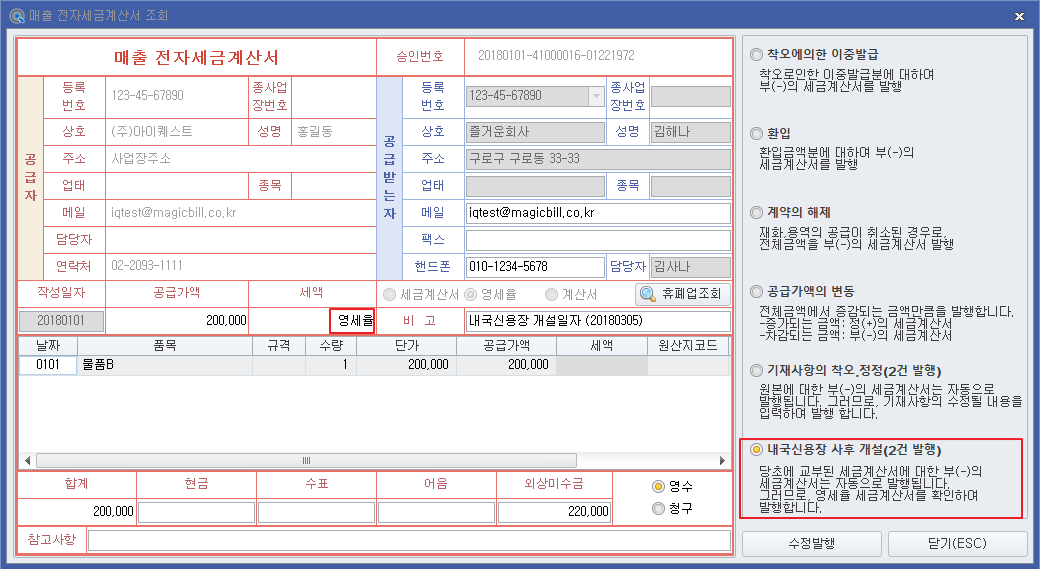Pick the 계산서 type radio button
1040x569 pixels.
point(551,294)
